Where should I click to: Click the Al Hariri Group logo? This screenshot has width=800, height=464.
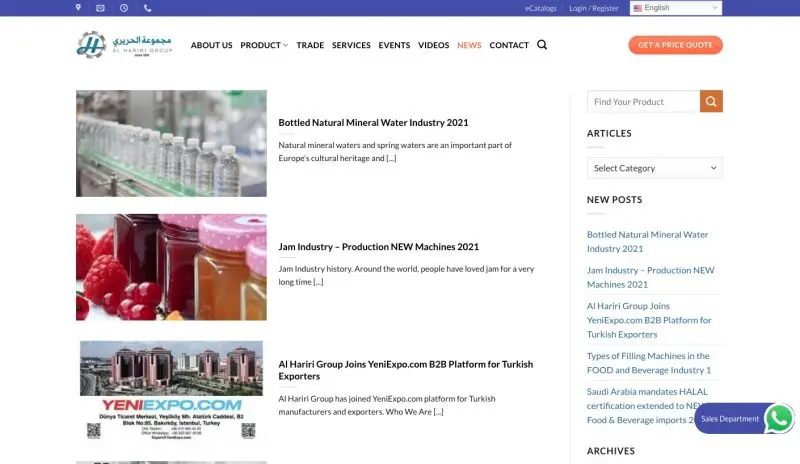124,45
